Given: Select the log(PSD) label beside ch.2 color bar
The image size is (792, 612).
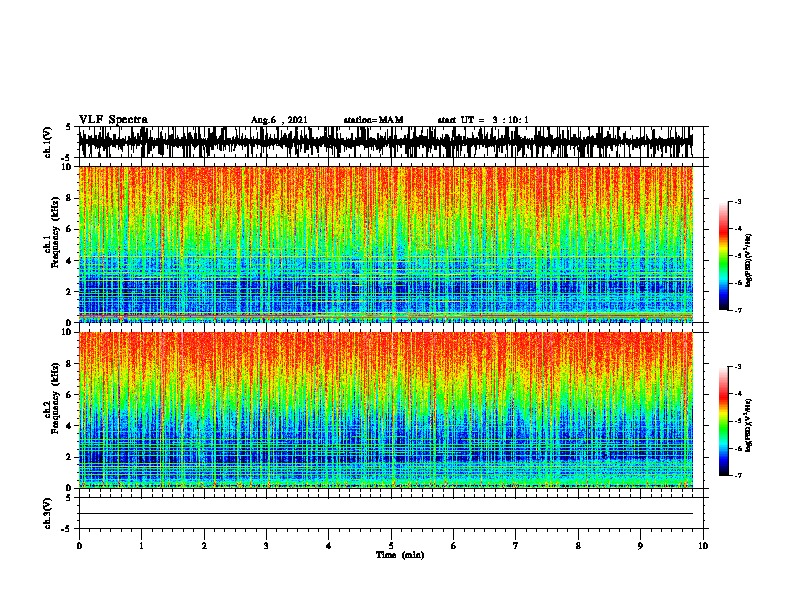Looking at the screenshot, I should coord(748,425).
